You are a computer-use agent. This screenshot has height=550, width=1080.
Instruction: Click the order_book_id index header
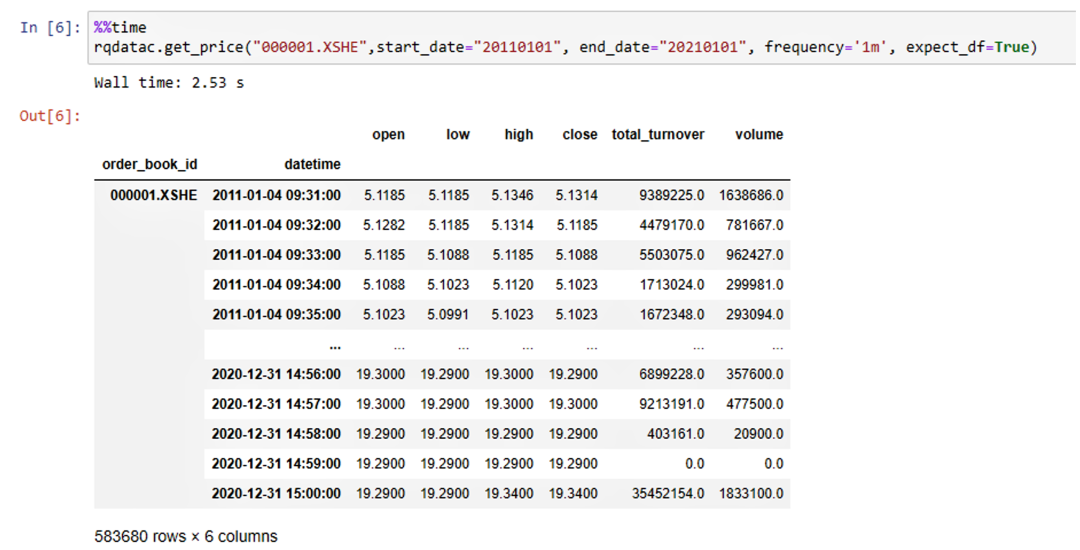click(x=149, y=165)
